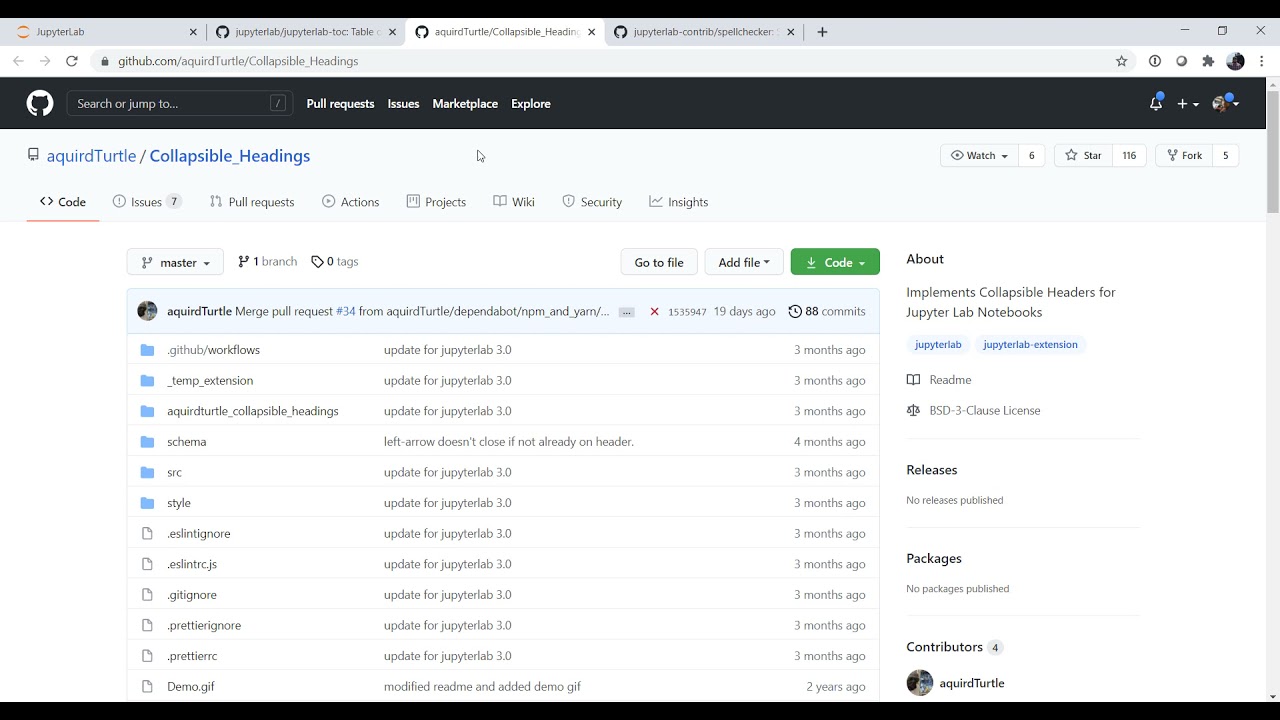Open the Issues repository tab
Viewport: 1280px width, 720px height.
coord(147,202)
